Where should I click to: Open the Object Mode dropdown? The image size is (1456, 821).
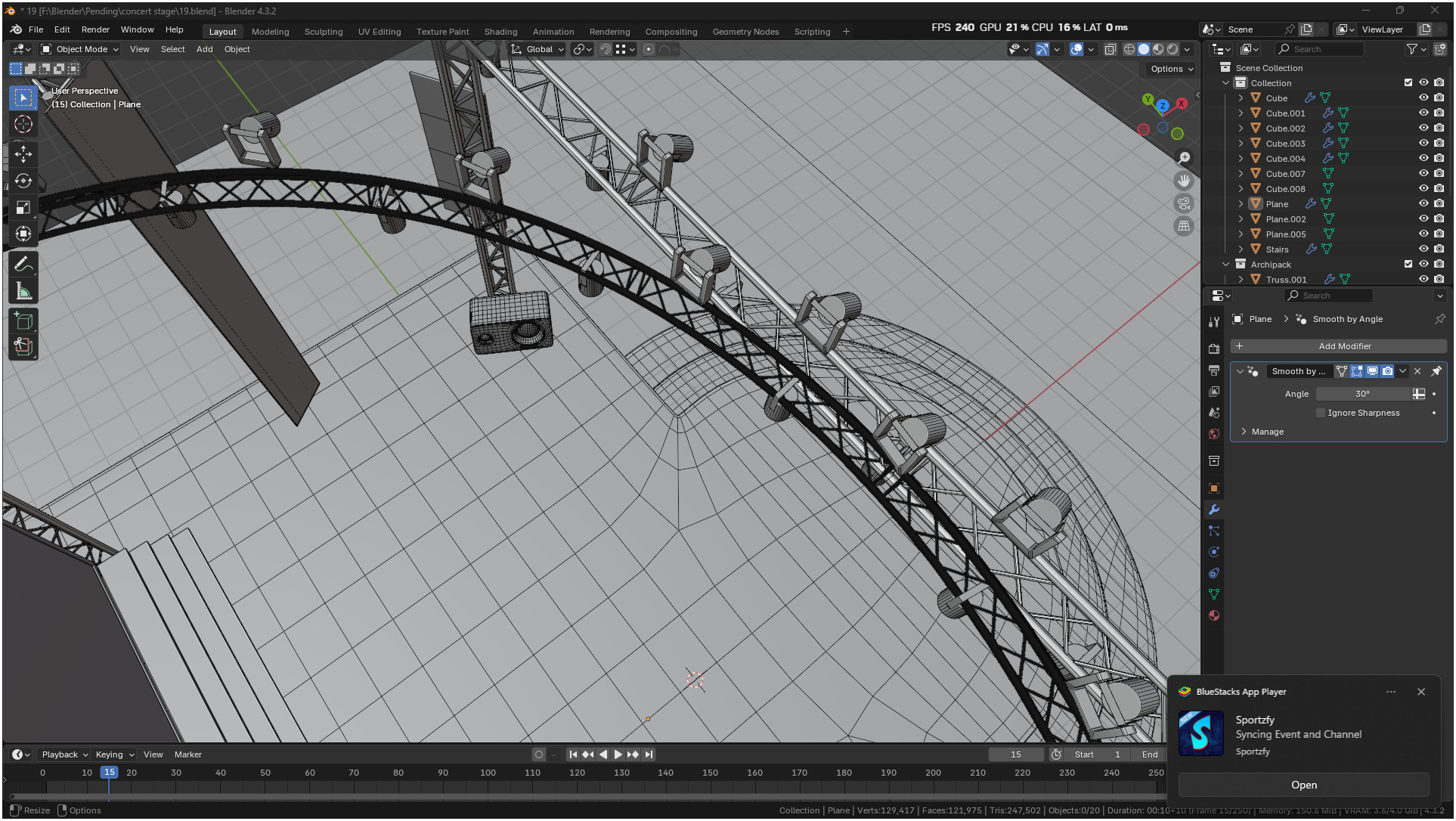pos(80,49)
